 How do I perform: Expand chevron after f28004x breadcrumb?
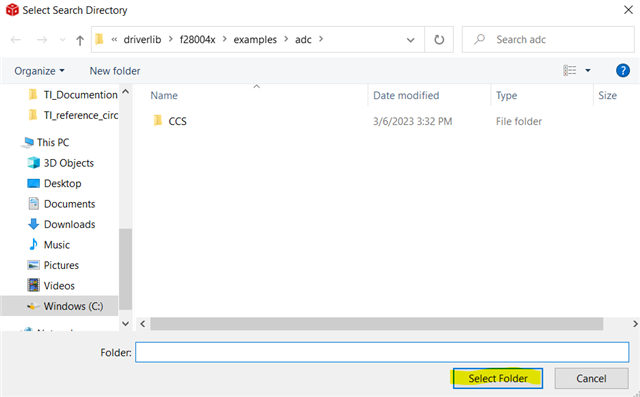[x=224, y=39]
